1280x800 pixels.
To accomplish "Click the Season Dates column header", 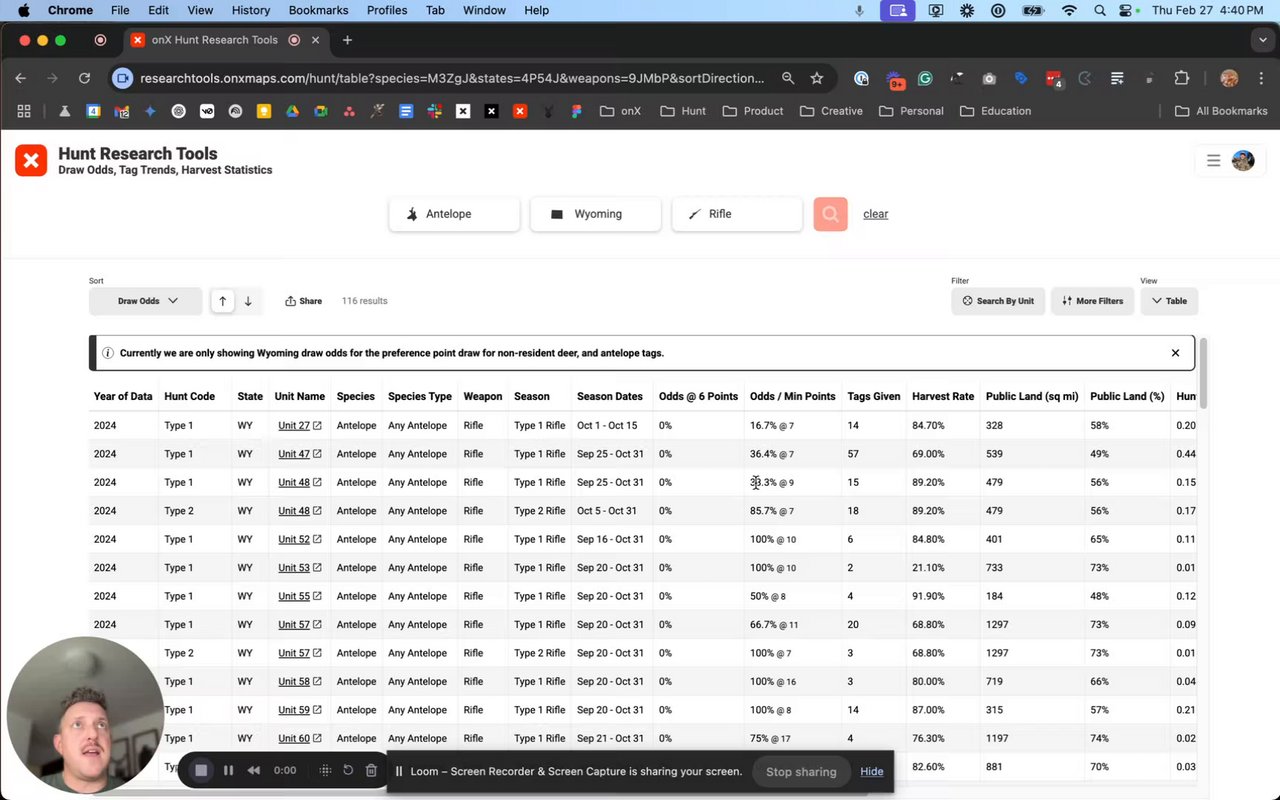I will tap(610, 397).
